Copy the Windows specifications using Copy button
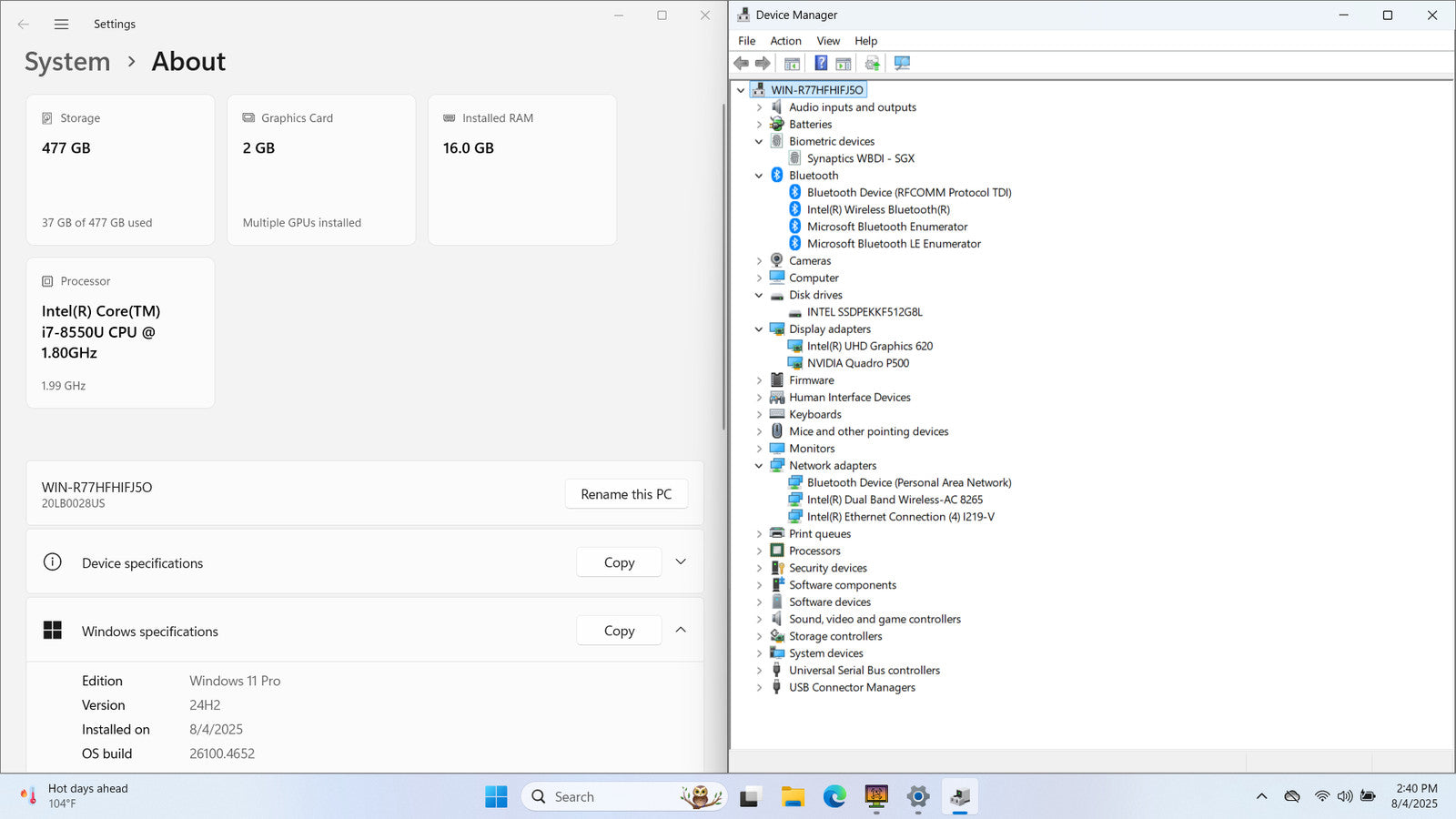The height and width of the screenshot is (819, 1456). pos(619,631)
